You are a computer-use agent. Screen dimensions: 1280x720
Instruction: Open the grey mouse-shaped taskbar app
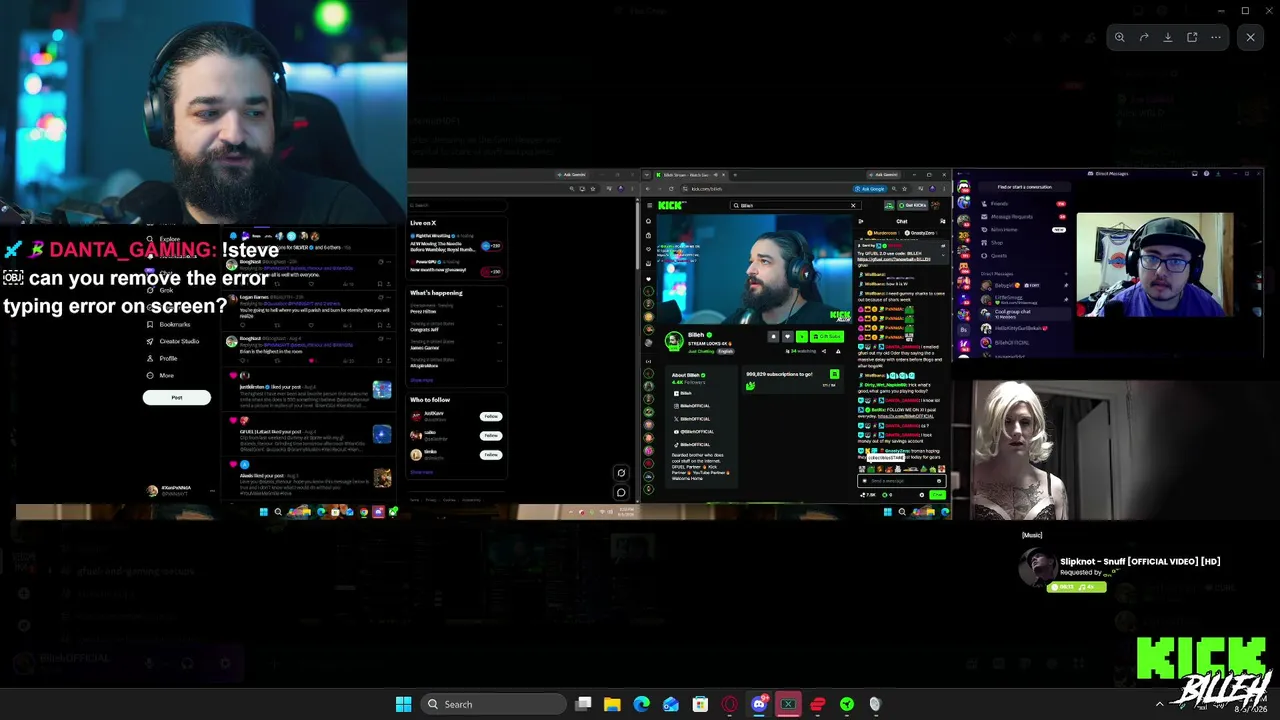(875, 704)
